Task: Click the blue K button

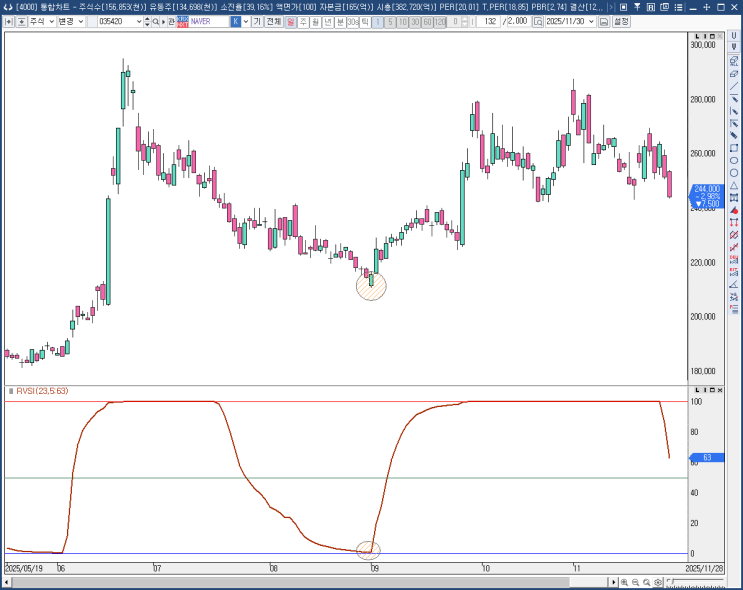Action: pos(236,22)
